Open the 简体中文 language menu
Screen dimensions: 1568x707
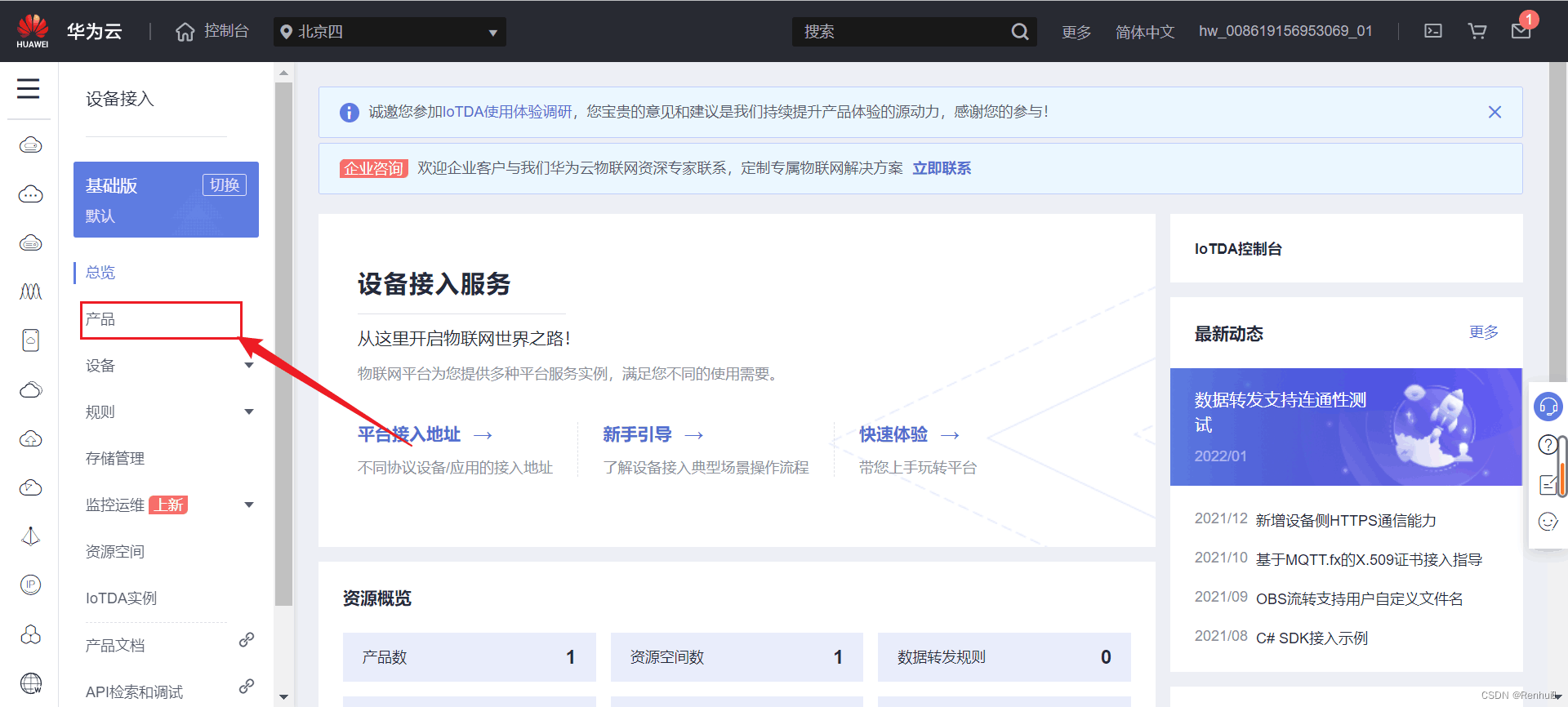(1145, 32)
